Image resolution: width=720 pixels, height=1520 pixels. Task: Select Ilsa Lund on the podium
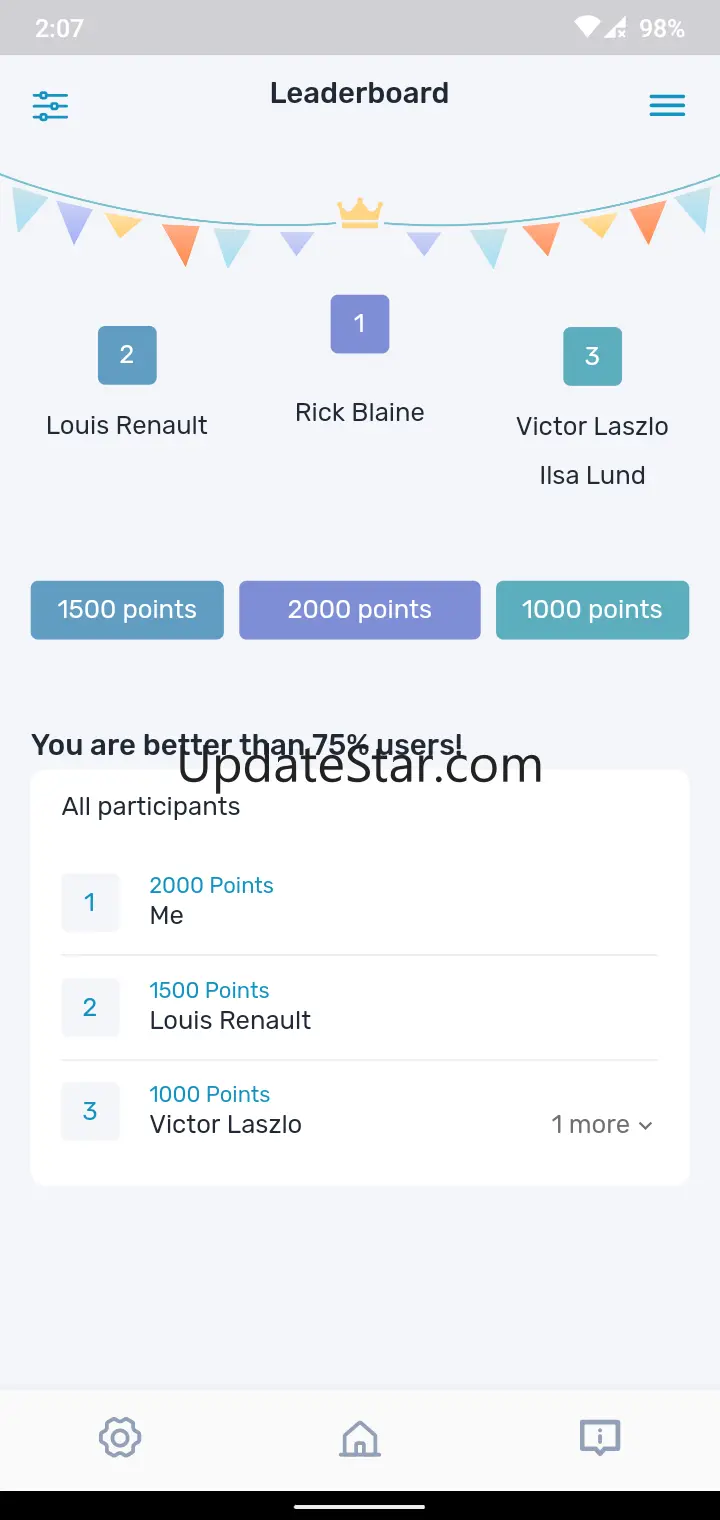pyautogui.click(x=592, y=475)
